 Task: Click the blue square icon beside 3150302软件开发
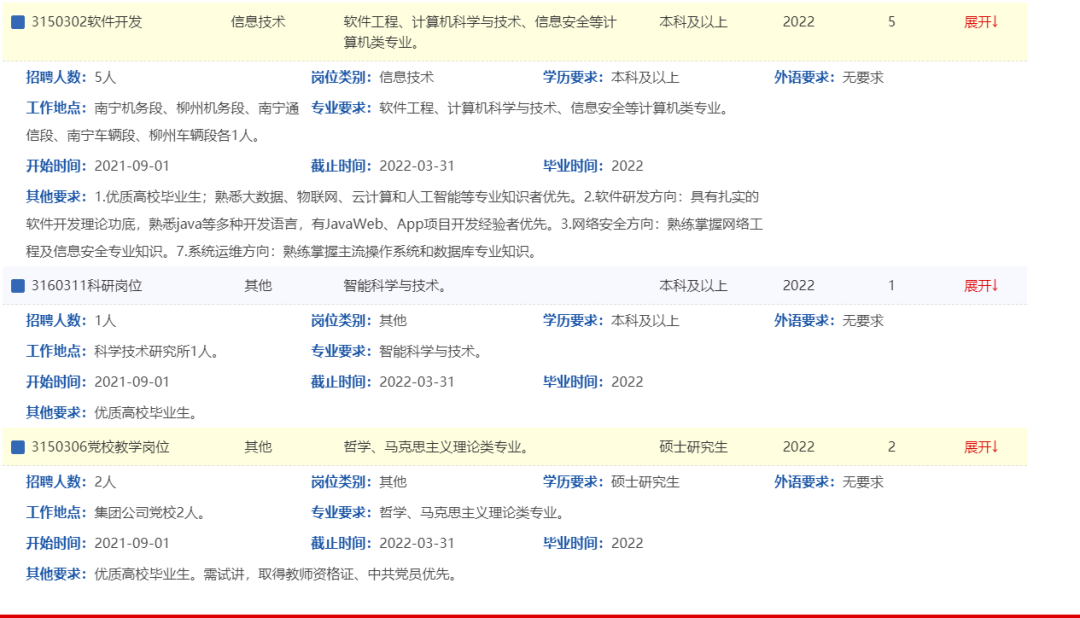click(x=17, y=22)
